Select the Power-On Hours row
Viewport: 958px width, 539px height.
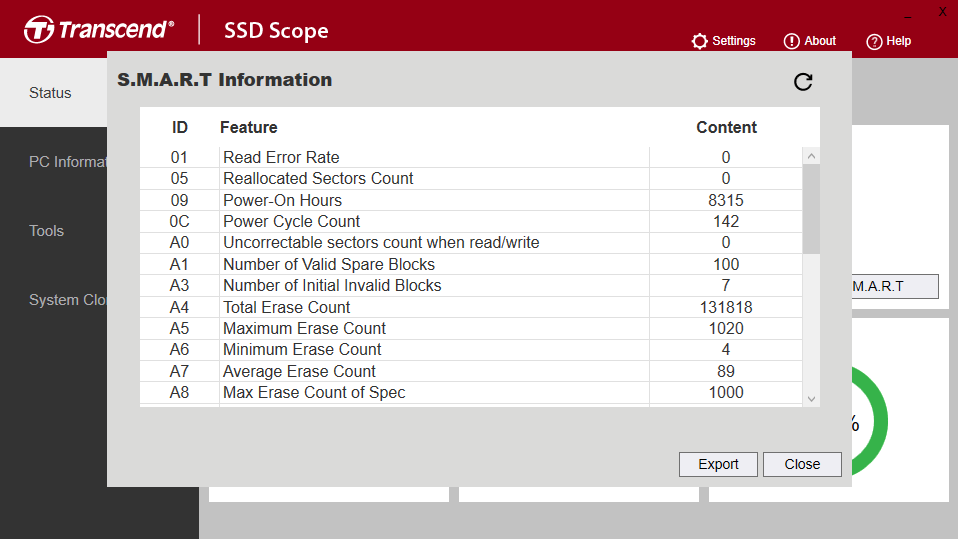[x=471, y=200]
